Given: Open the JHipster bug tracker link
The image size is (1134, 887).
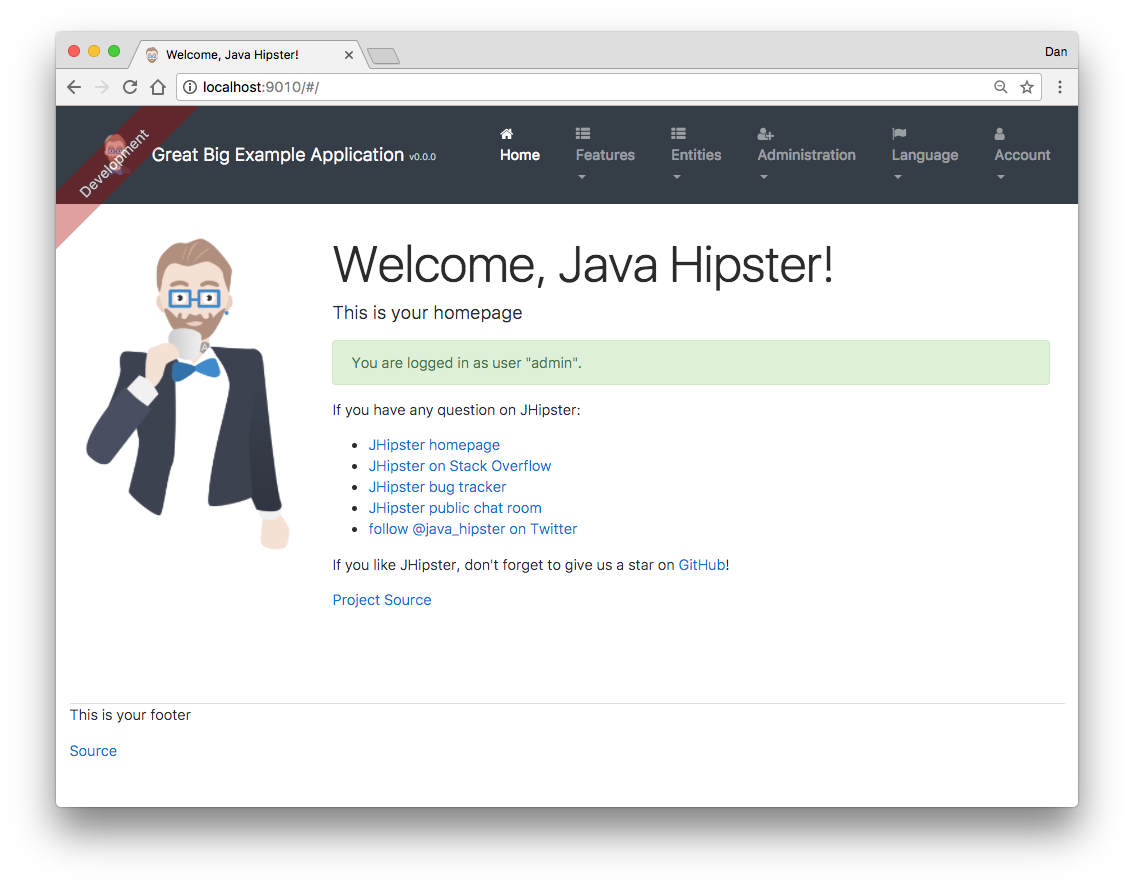Looking at the screenshot, I should [x=438, y=487].
